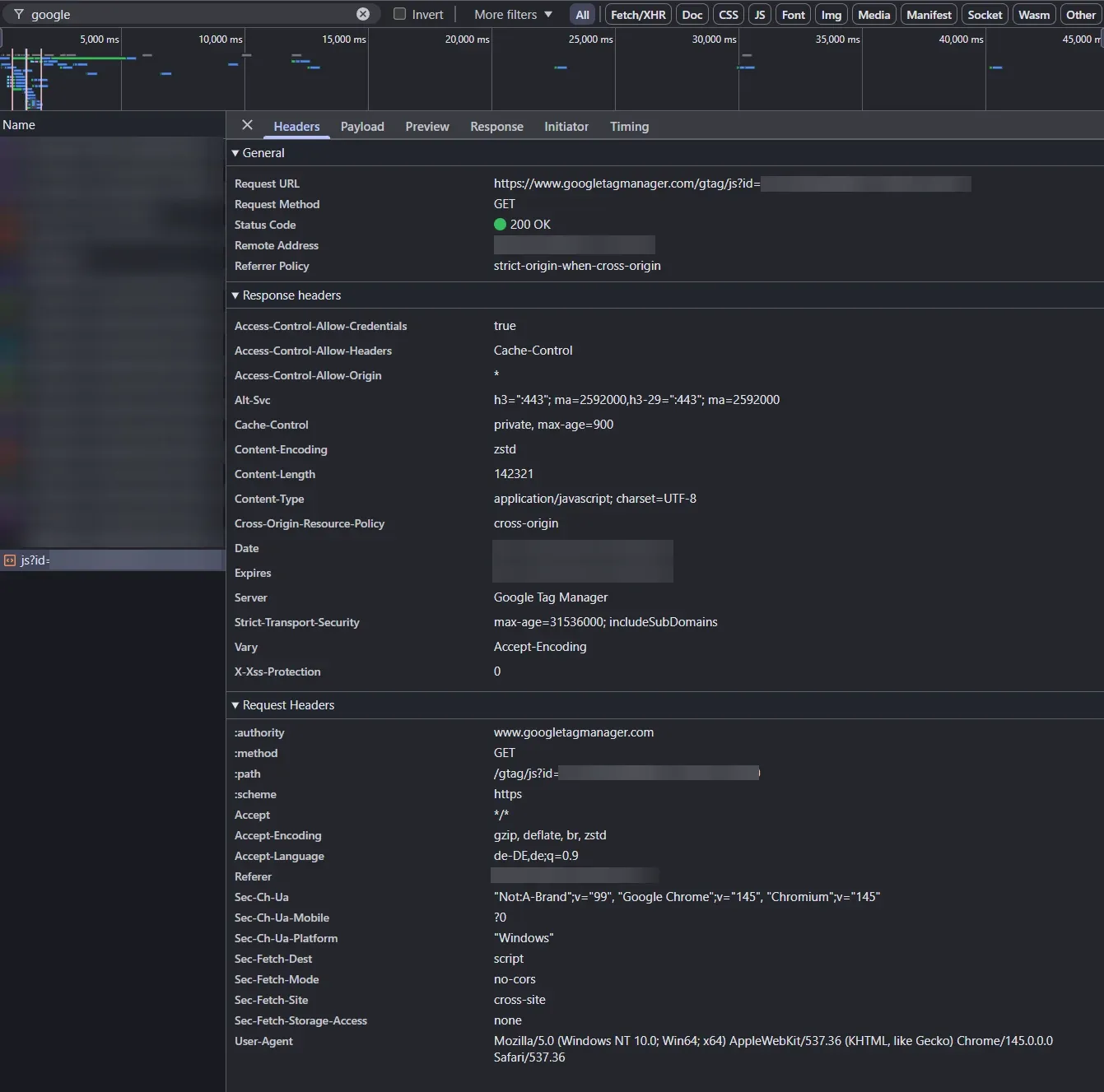Select the Manifest filter chip
Viewport: 1104px width, 1092px height.
(x=929, y=13)
